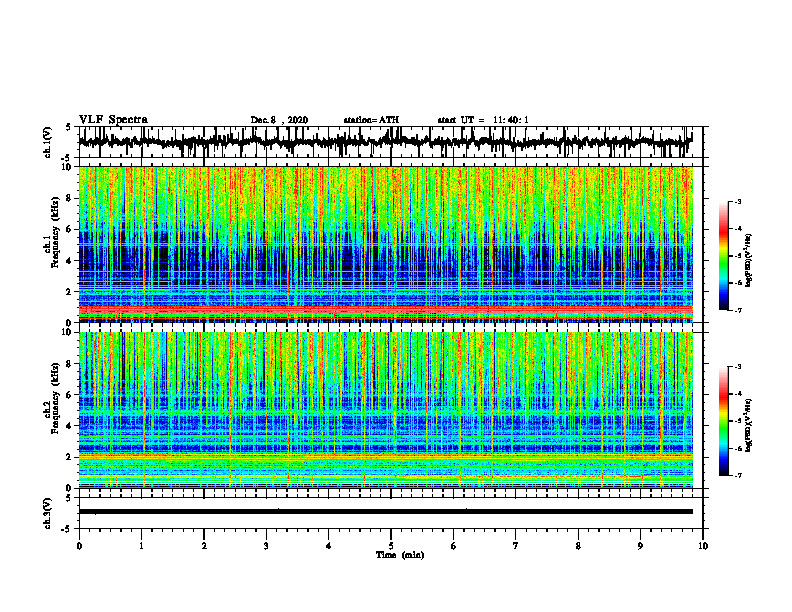Click the ch.1 spectrogram color scale bar
Image resolution: width=792 pixels, height=612 pixels.
[x=724, y=256]
